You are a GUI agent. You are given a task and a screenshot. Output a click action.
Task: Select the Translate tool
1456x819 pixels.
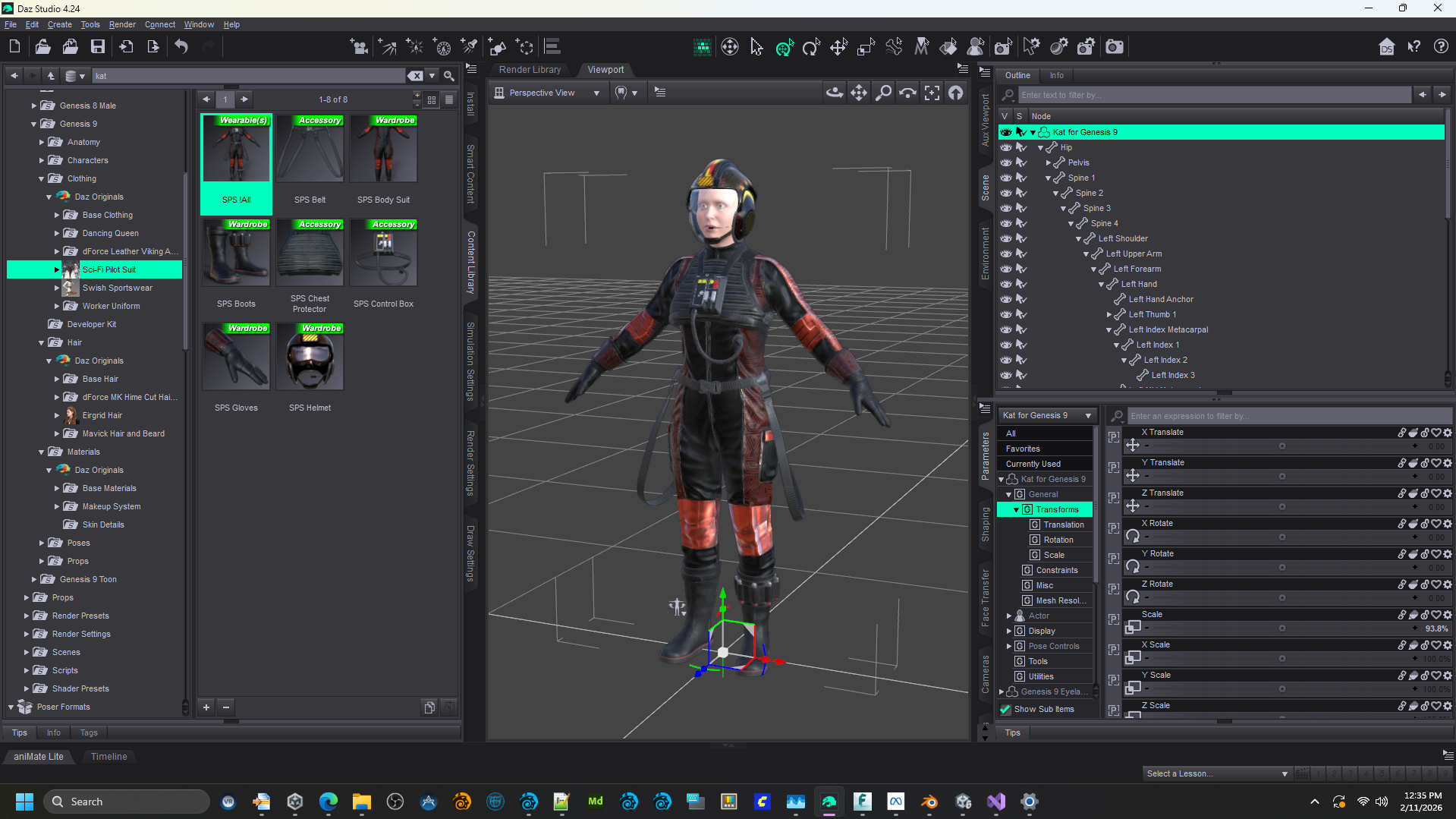coord(838,46)
